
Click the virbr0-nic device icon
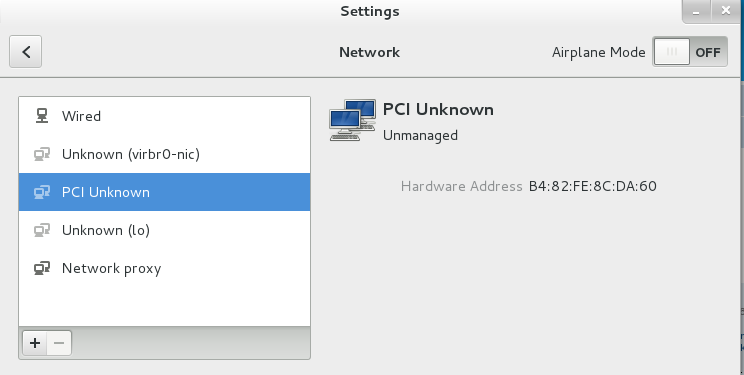pyautogui.click(x=42, y=154)
